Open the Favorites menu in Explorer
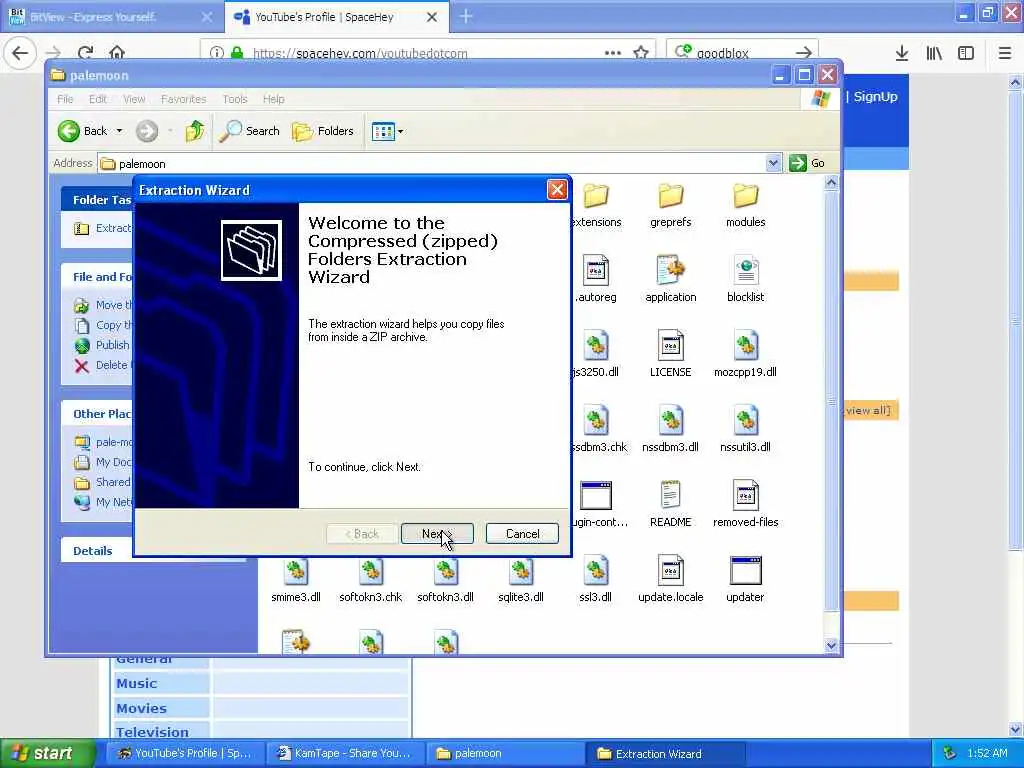 184,99
